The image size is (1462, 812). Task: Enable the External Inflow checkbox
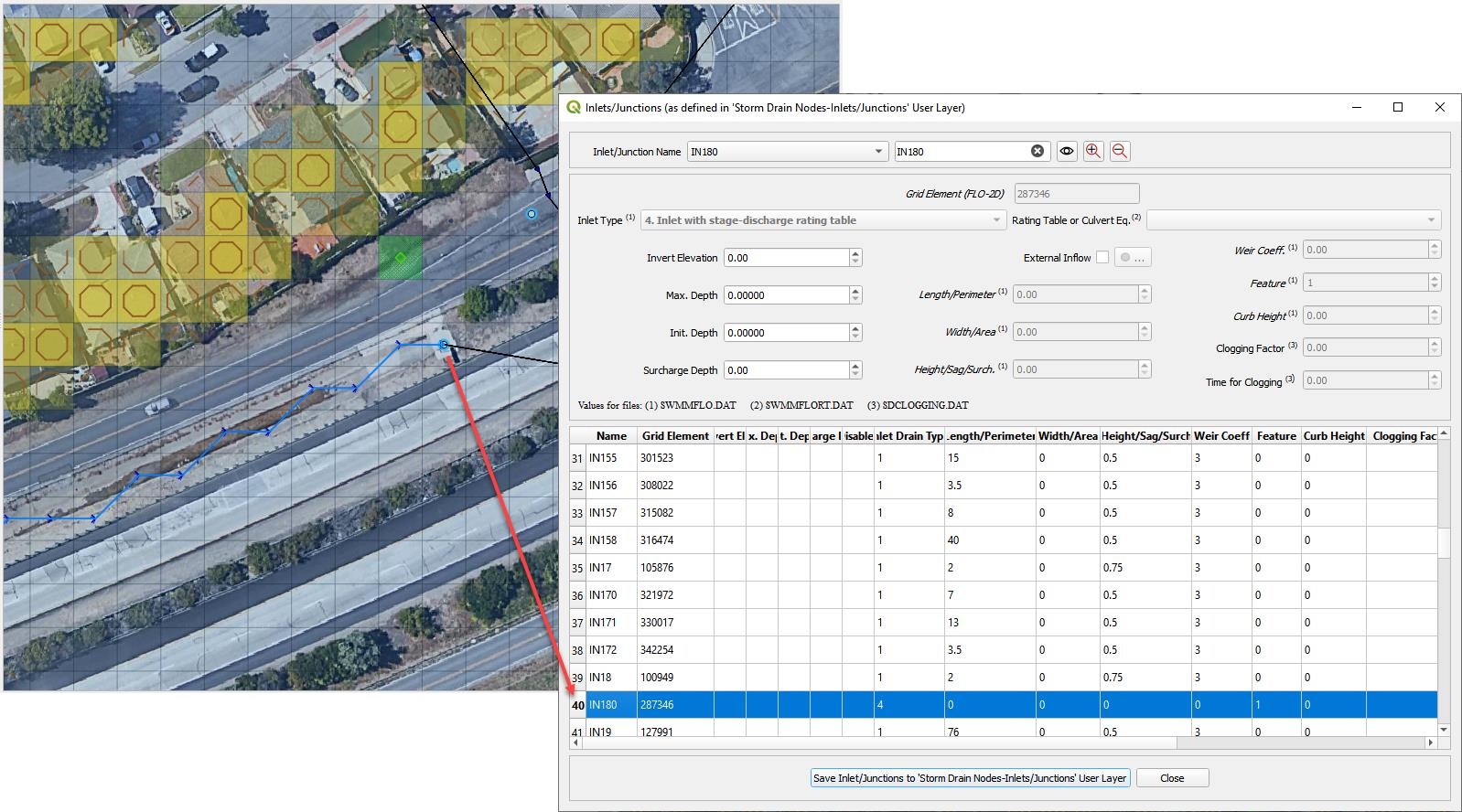pyautogui.click(x=1102, y=258)
